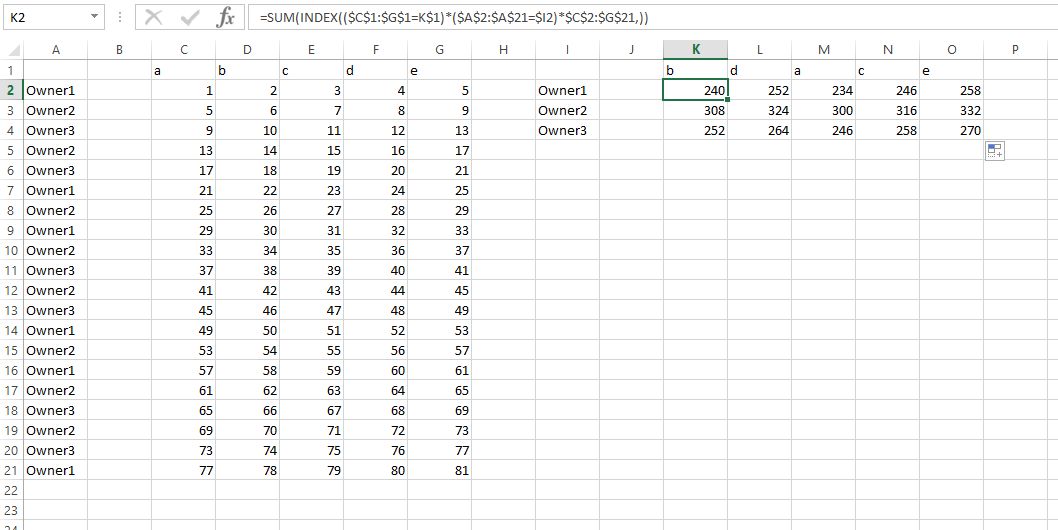Select column A header
Viewport: 1058px width, 530px height.
click(55, 49)
